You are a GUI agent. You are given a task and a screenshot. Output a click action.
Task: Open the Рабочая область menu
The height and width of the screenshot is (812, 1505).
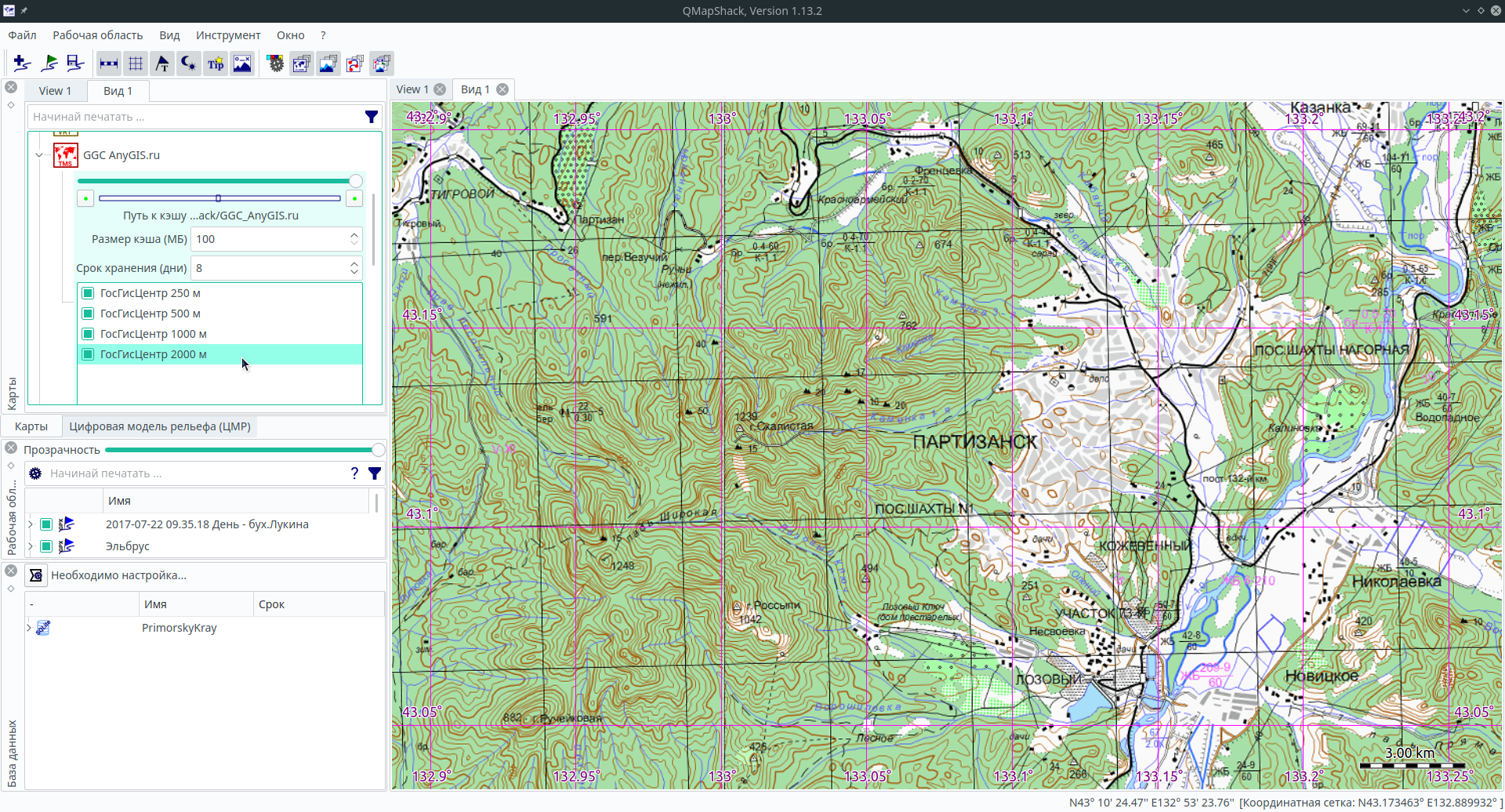(x=98, y=35)
